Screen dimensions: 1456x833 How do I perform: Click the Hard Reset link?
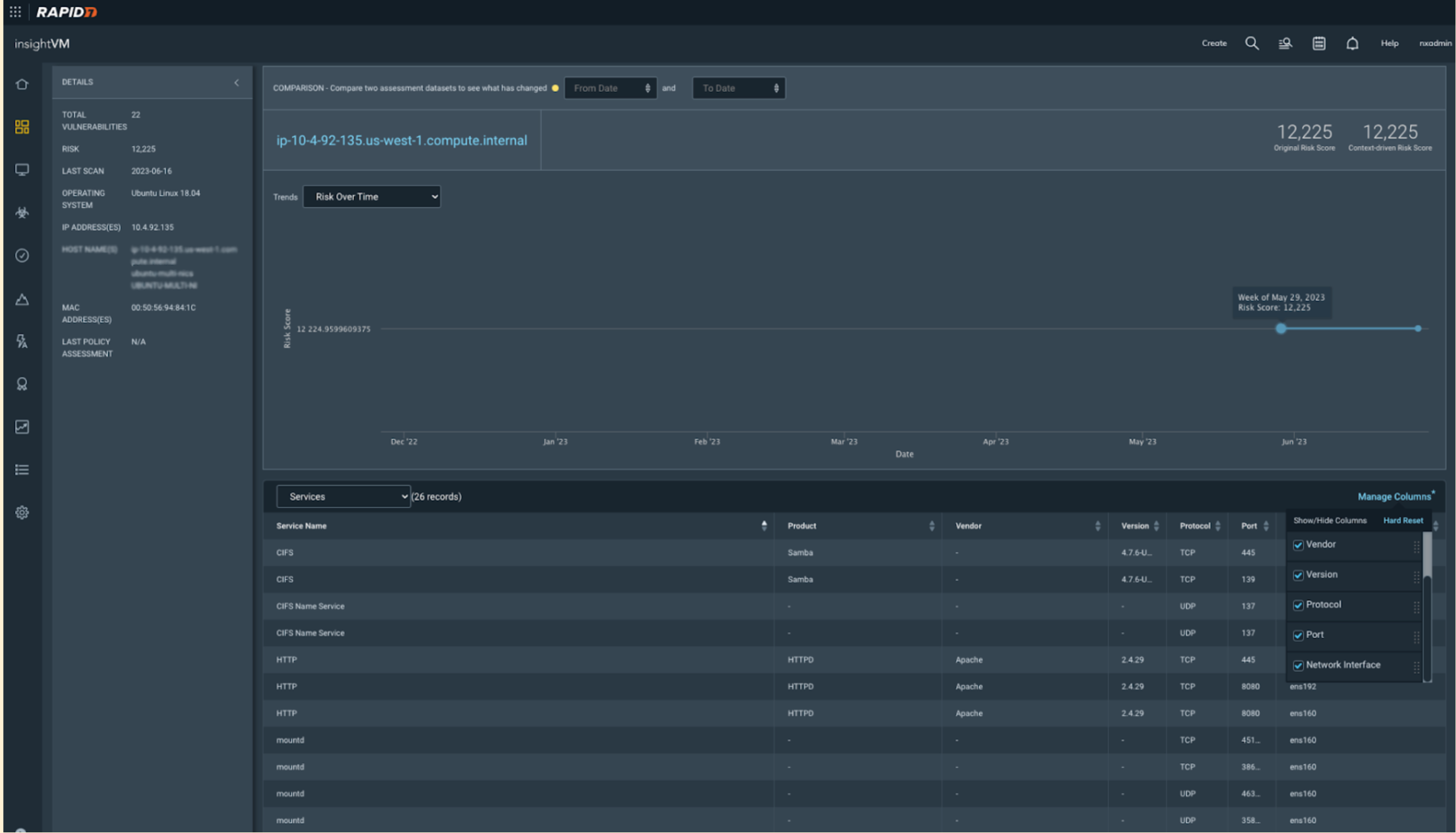(x=1403, y=521)
